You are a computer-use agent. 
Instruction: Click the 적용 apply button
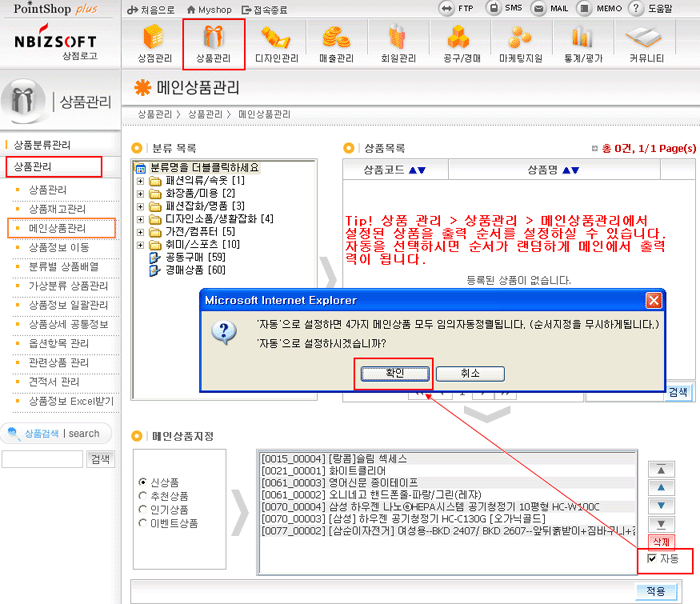655,592
